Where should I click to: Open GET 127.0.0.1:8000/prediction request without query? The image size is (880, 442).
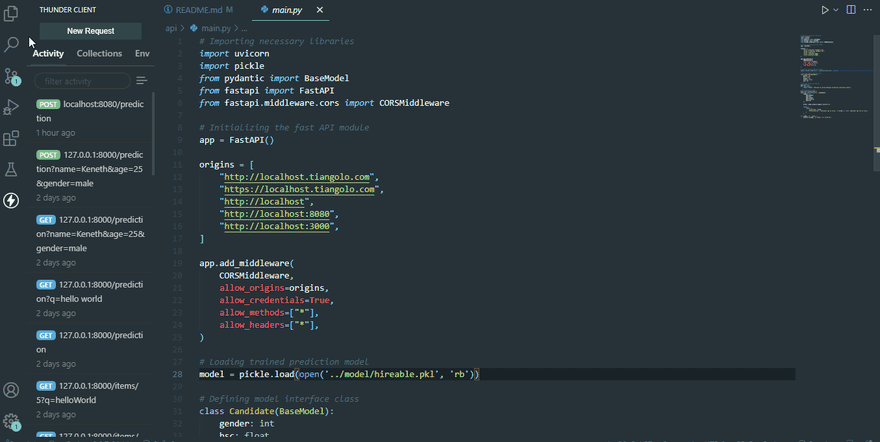coord(91,349)
